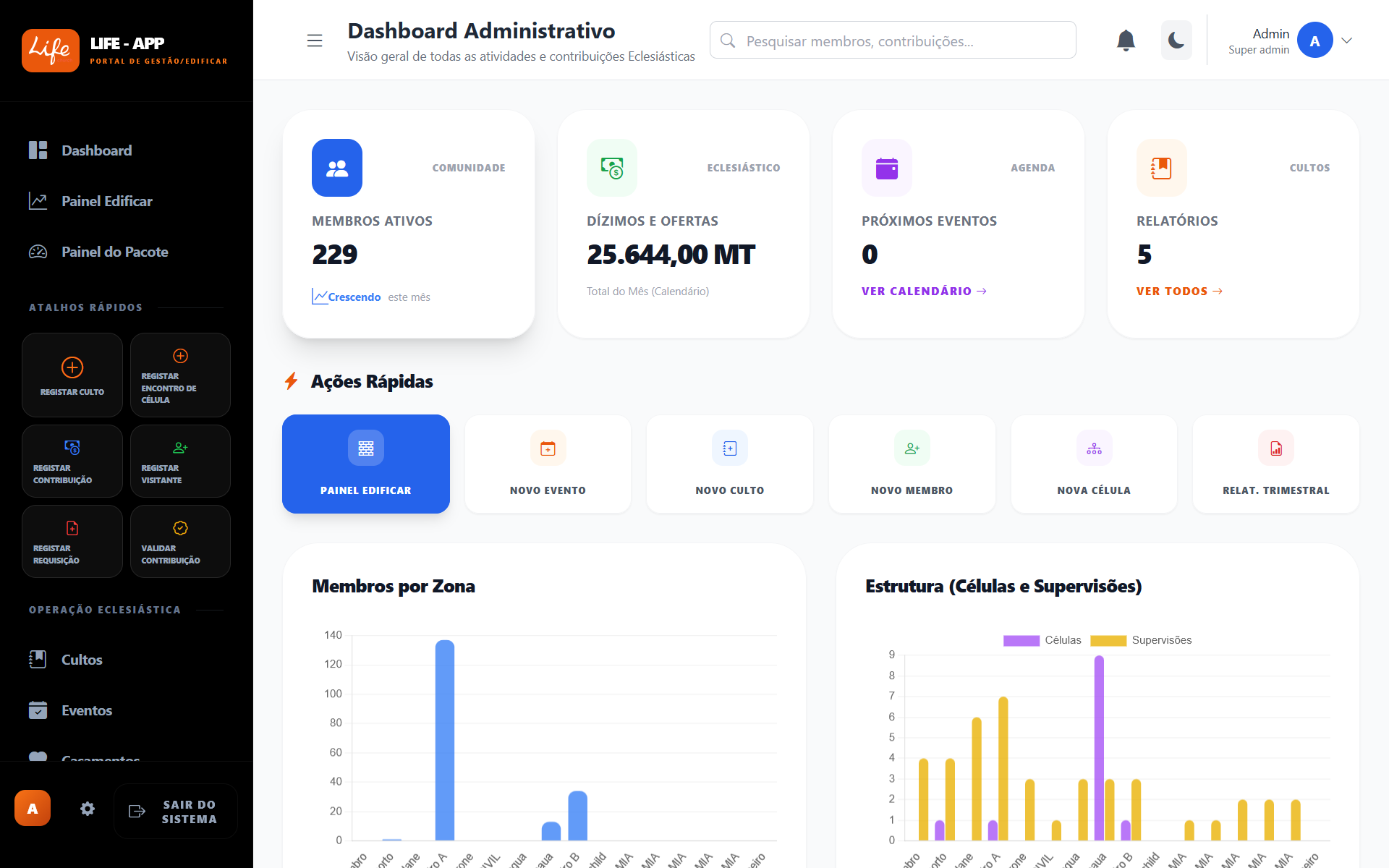Open the hamburger sidebar menu

pos(315,41)
